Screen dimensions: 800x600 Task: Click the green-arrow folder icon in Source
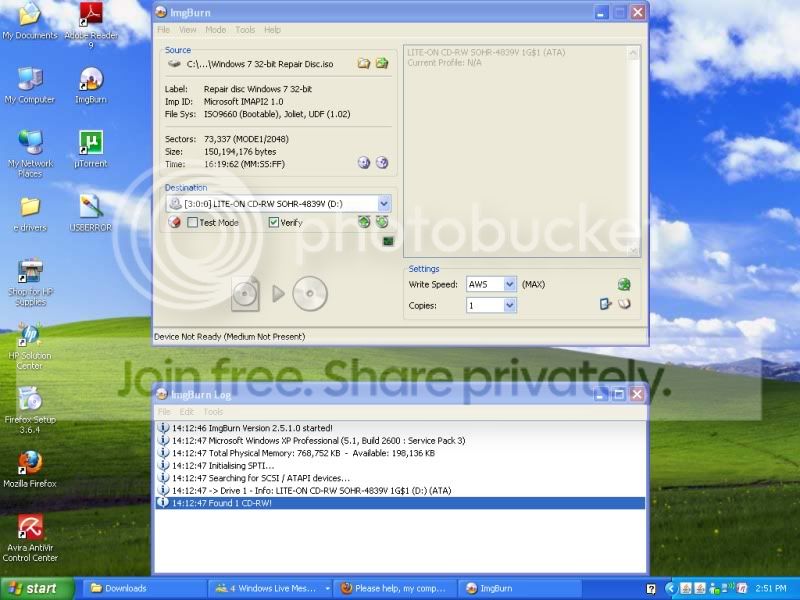(x=382, y=64)
